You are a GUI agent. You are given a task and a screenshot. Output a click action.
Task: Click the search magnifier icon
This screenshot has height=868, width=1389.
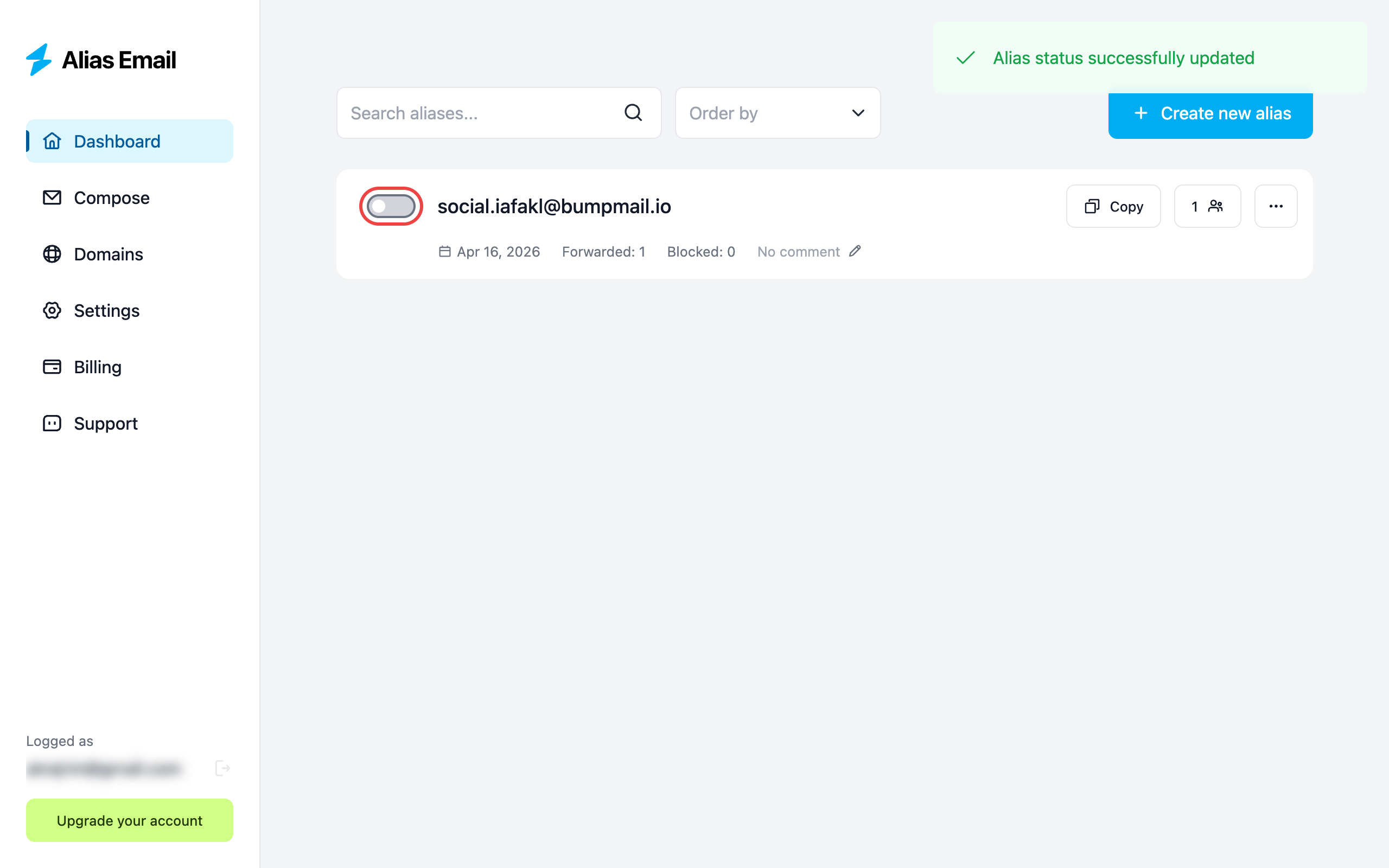(633, 112)
